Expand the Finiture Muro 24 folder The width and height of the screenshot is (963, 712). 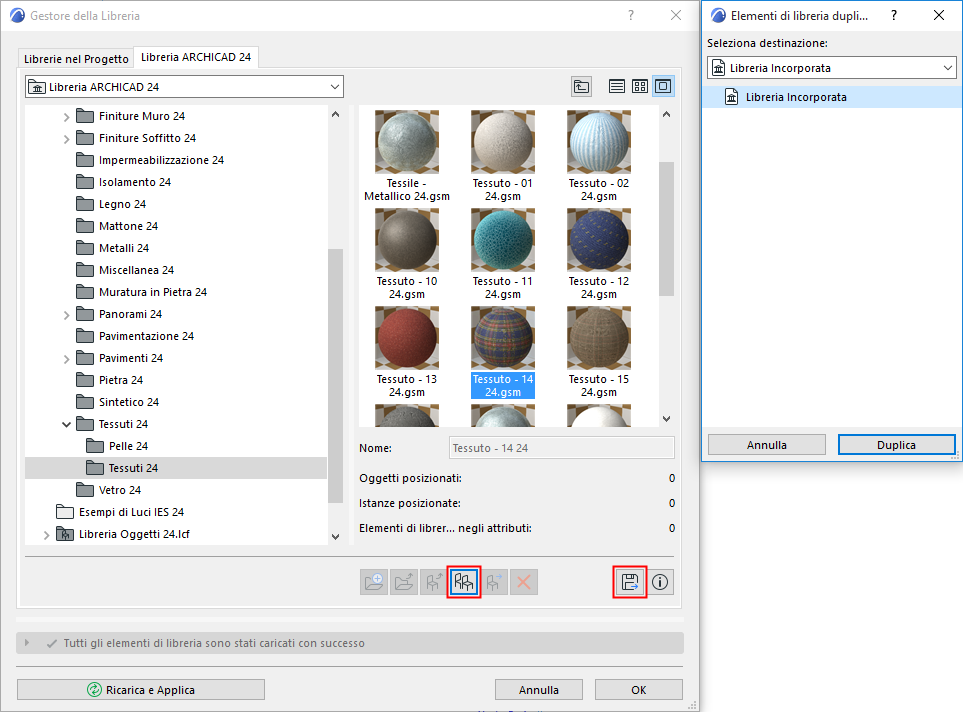pyautogui.click(x=66, y=117)
